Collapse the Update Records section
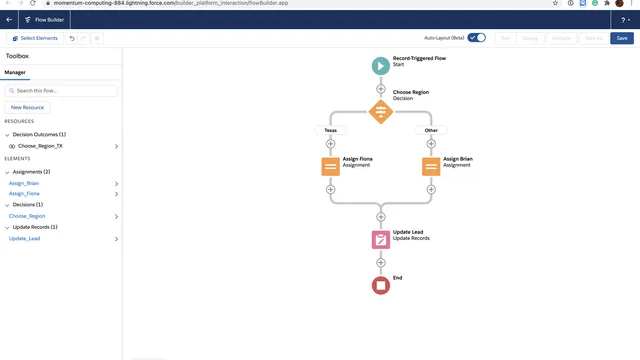640x360 pixels. 7,227
